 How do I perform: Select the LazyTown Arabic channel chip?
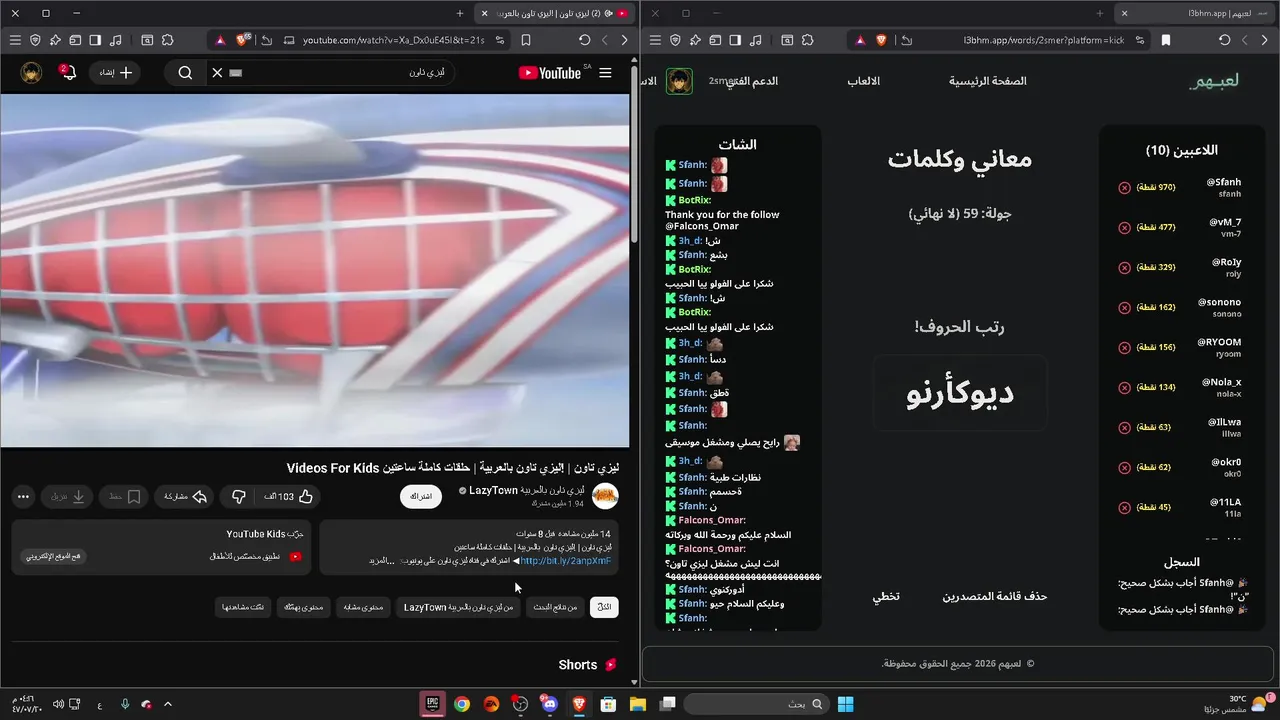coord(458,607)
